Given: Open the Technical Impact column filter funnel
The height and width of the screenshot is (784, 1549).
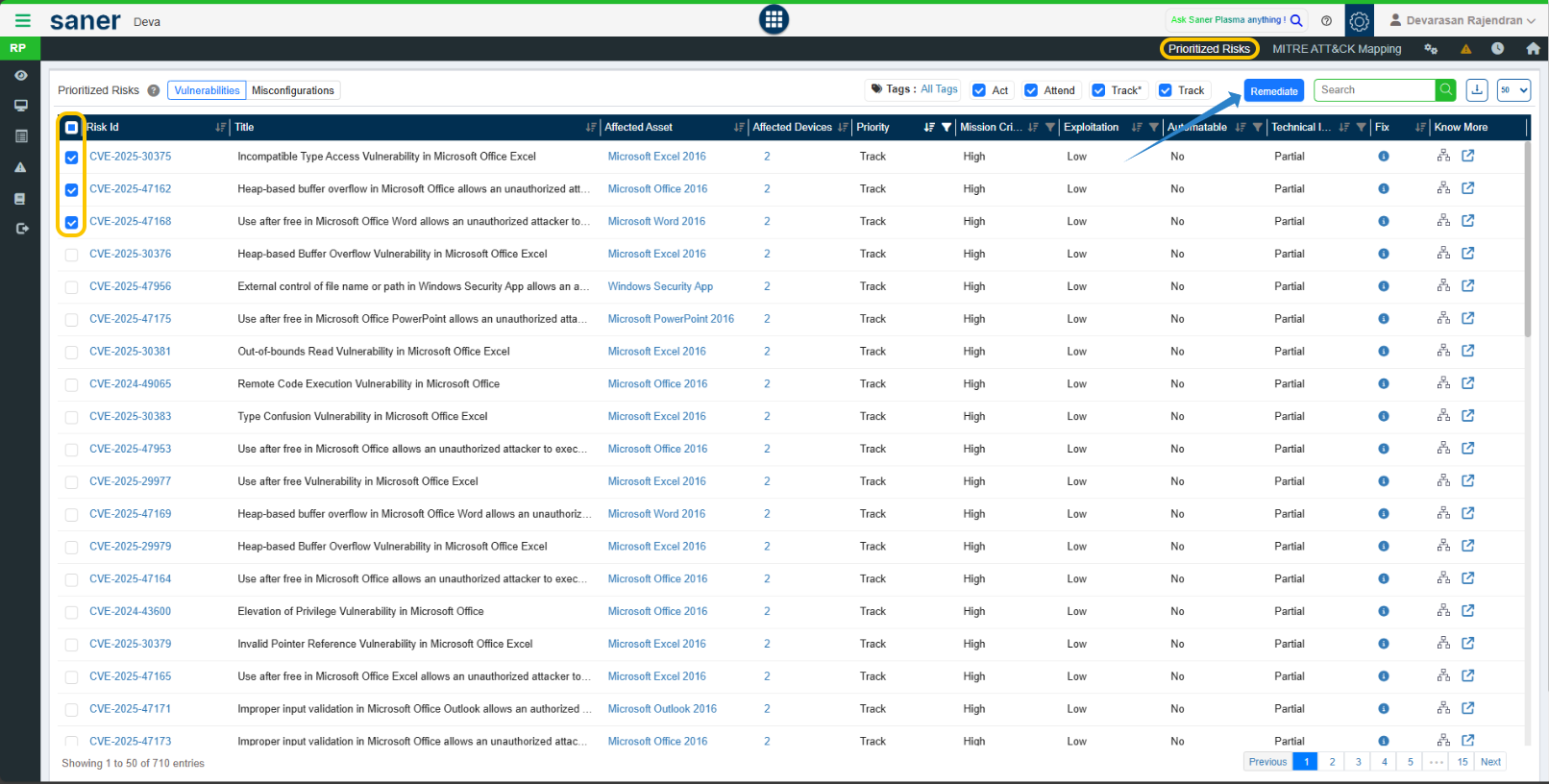Looking at the screenshot, I should tap(1361, 127).
